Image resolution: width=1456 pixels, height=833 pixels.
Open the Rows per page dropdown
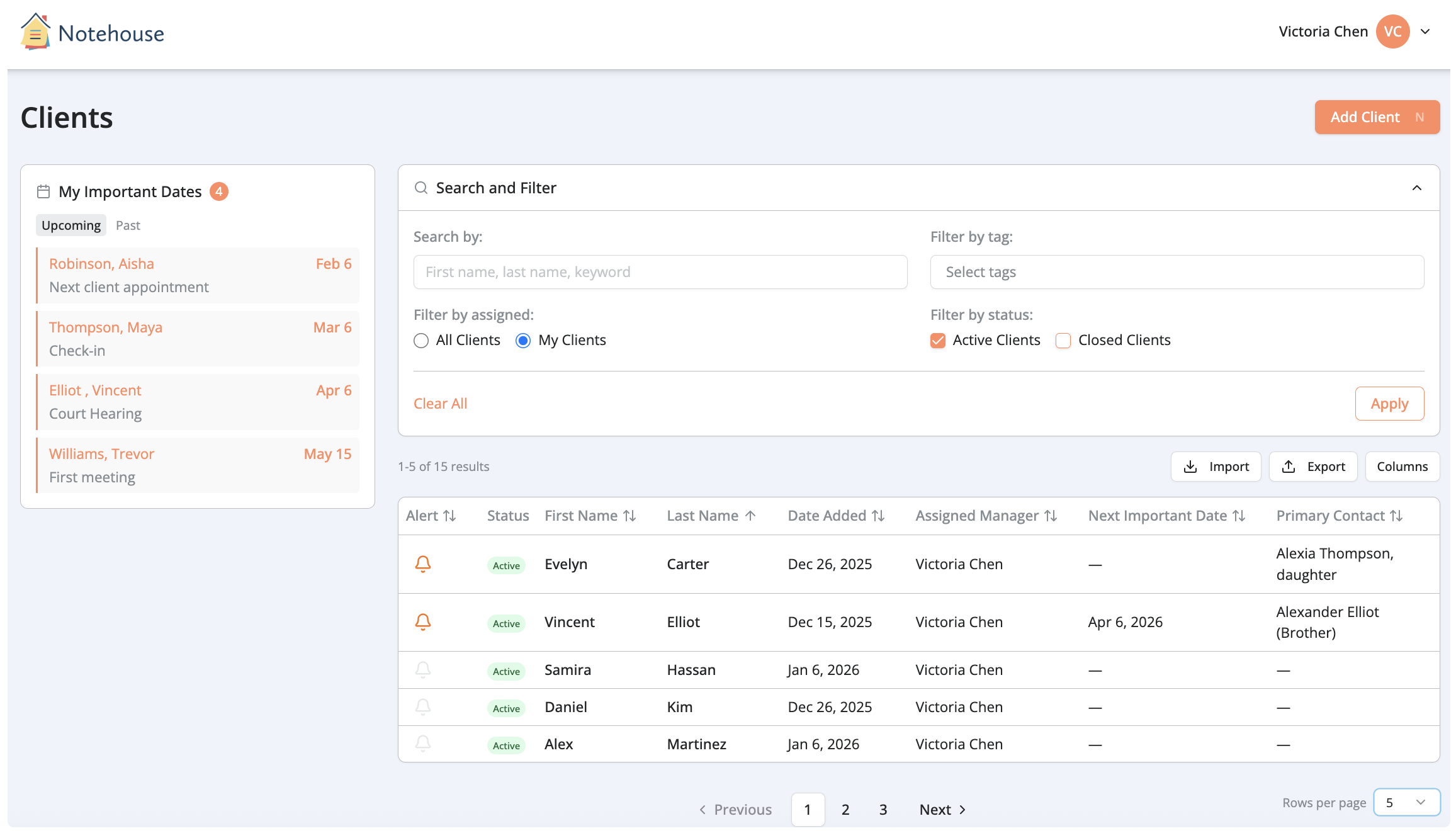tap(1406, 802)
